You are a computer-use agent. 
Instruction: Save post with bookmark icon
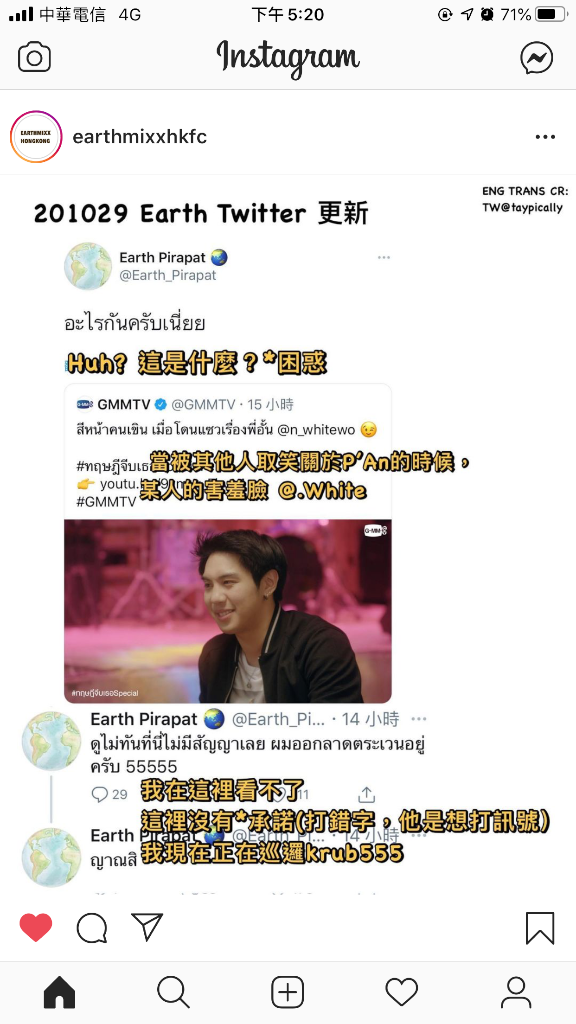pyautogui.click(x=540, y=928)
